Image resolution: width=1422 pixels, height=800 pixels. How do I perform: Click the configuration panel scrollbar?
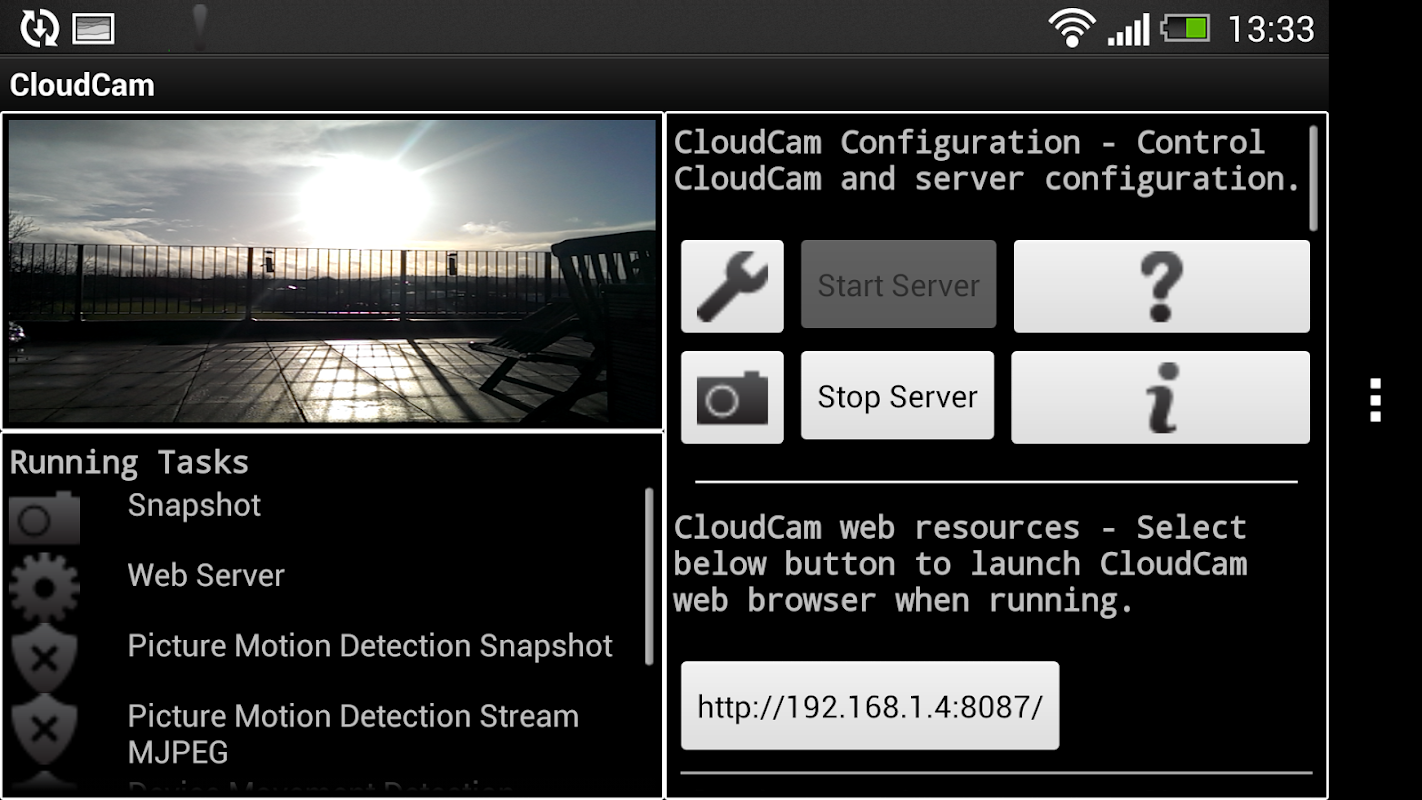1314,178
